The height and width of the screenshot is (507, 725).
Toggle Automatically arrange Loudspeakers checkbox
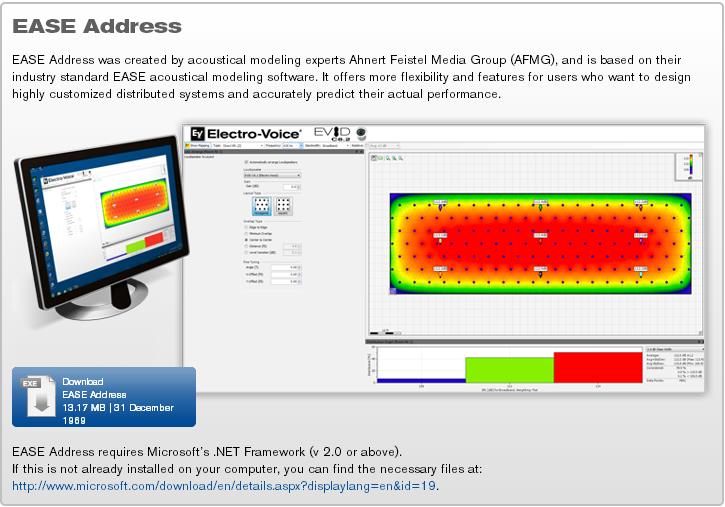click(246, 162)
